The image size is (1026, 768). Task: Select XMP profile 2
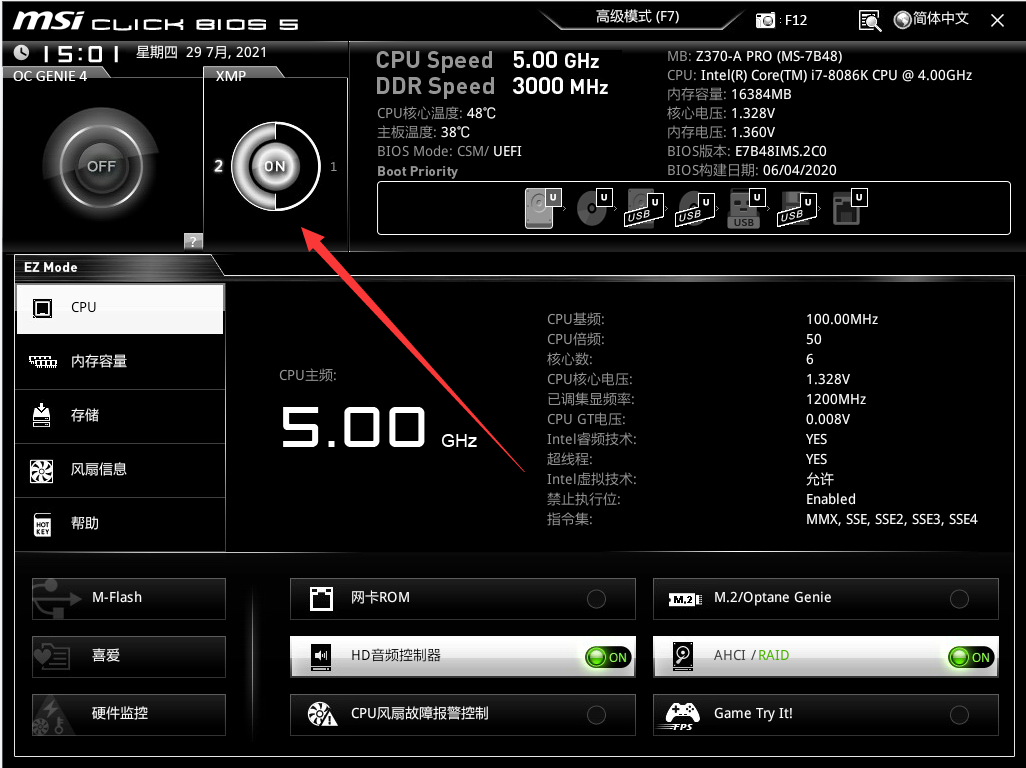[x=219, y=166]
